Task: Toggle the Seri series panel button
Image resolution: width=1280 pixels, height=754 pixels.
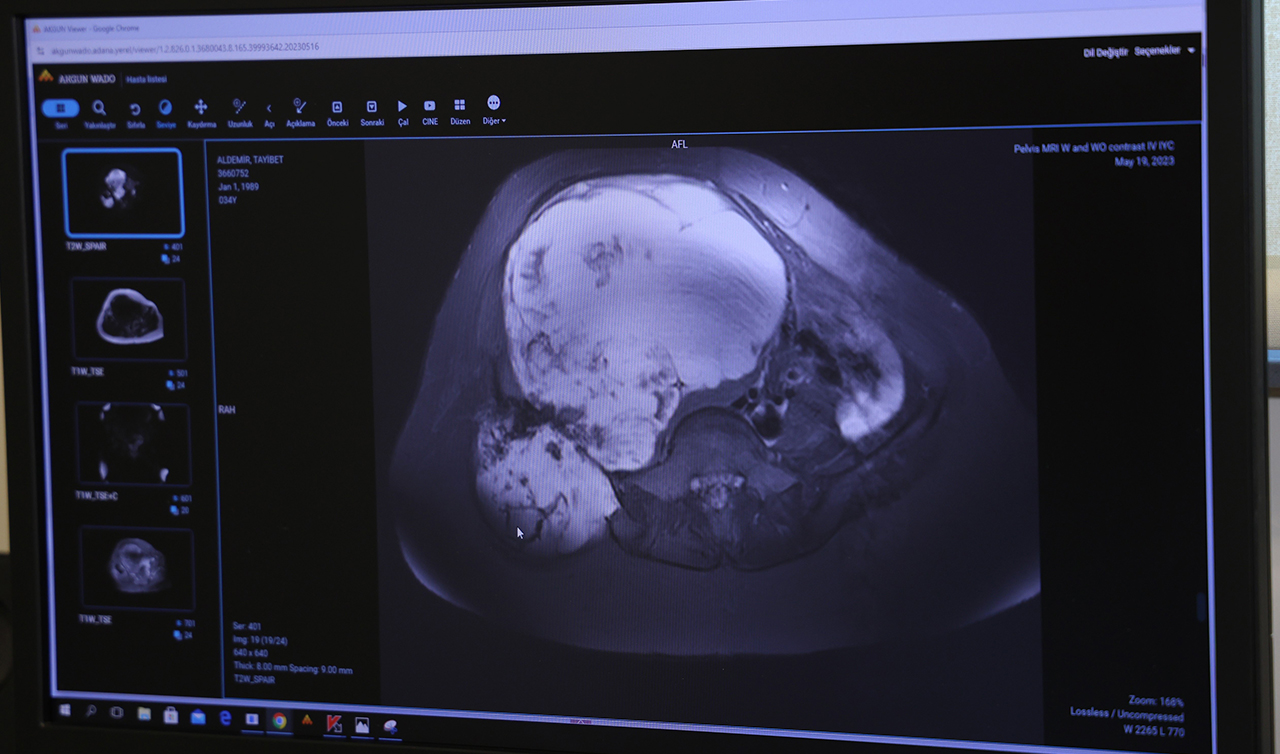Action: 61,109
